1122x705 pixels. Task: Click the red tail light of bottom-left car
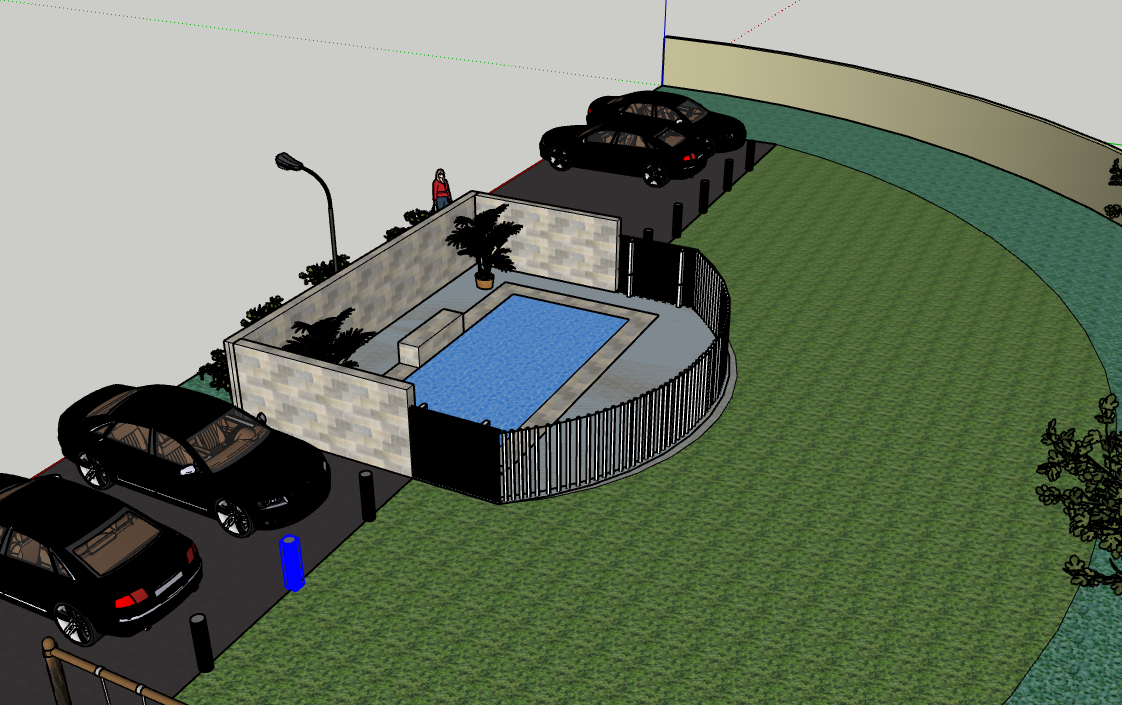(x=132, y=599)
